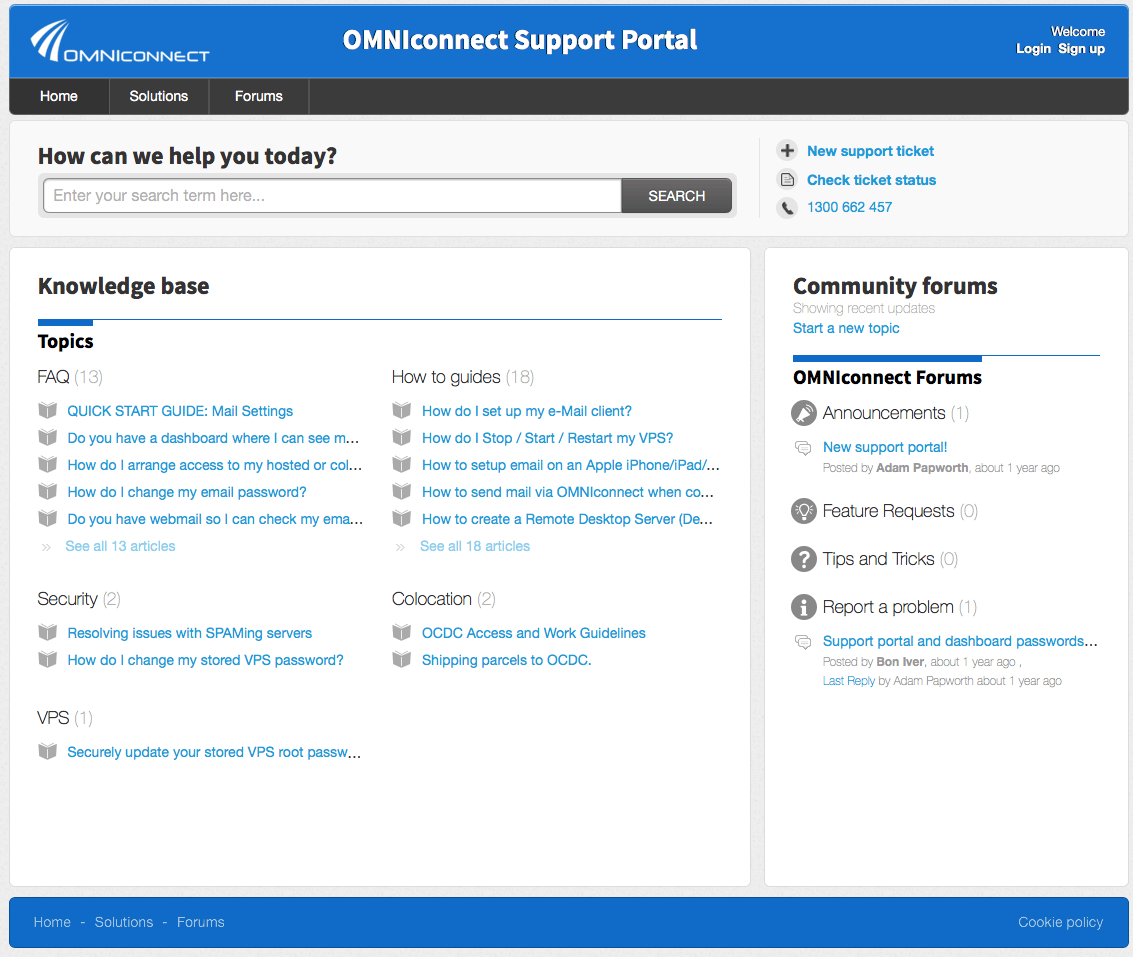Go to Home in the footer
This screenshot has height=957, width=1133.
(52, 922)
